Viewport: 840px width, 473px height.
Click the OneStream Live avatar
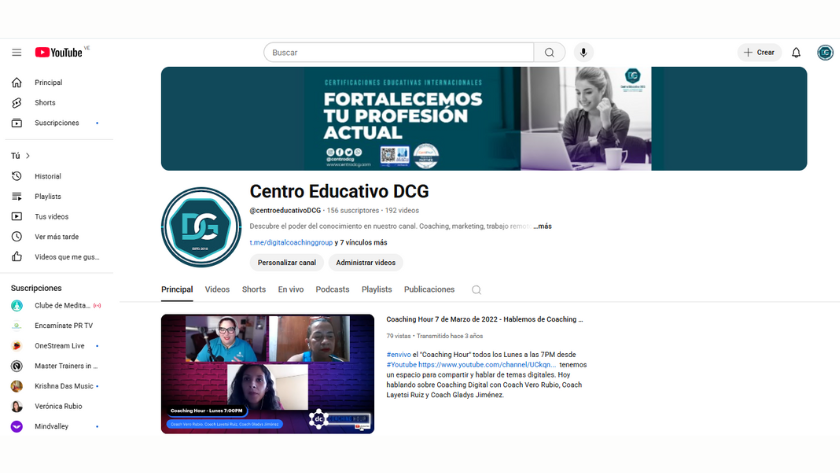click(17, 346)
